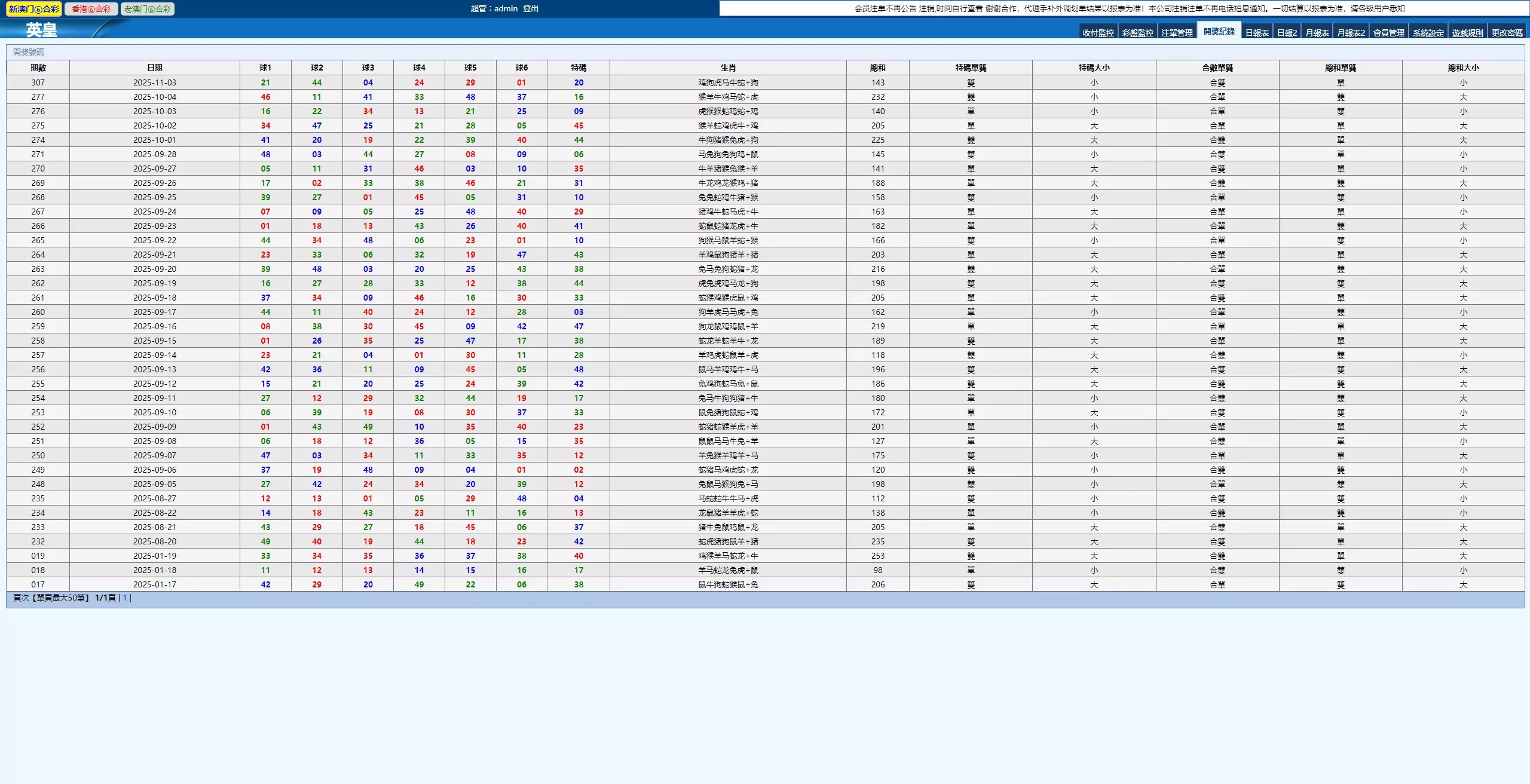Click page number 1 in pagination

click(x=124, y=598)
